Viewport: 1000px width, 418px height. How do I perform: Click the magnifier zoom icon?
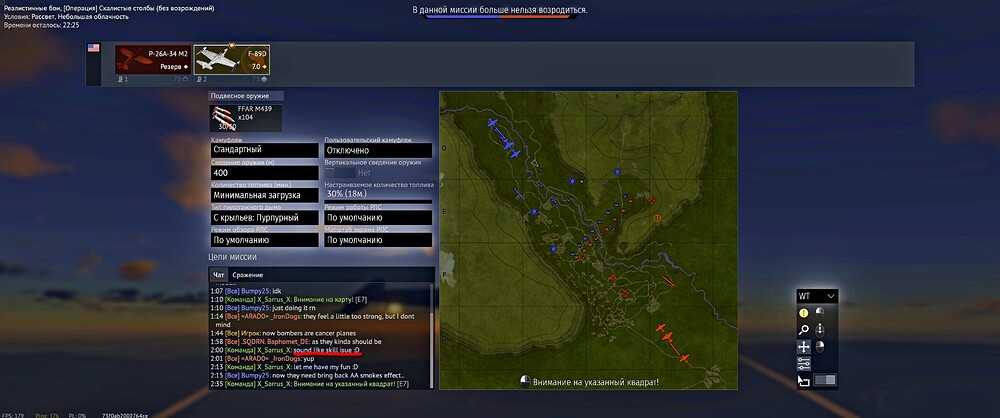804,330
